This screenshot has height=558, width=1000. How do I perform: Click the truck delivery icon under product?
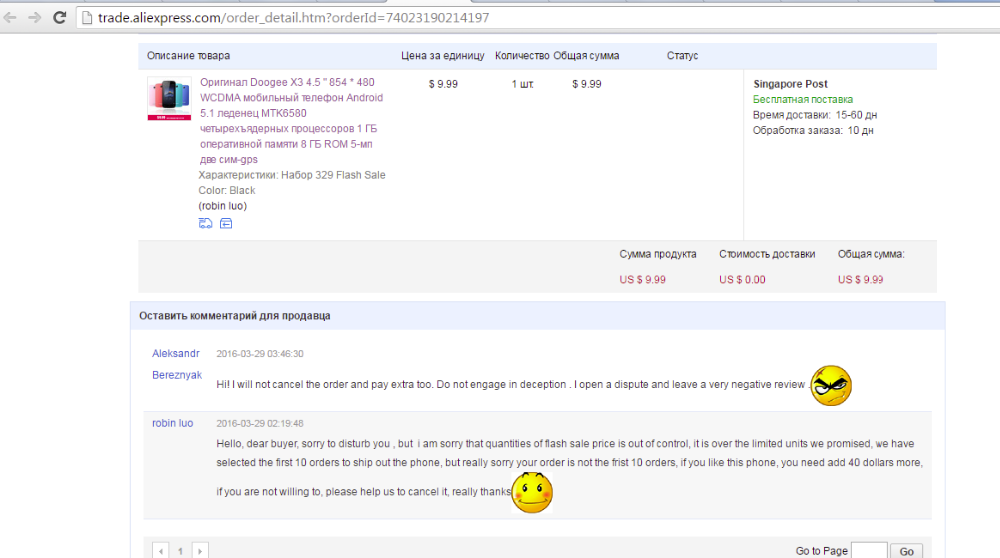pyautogui.click(x=205, y=223)
